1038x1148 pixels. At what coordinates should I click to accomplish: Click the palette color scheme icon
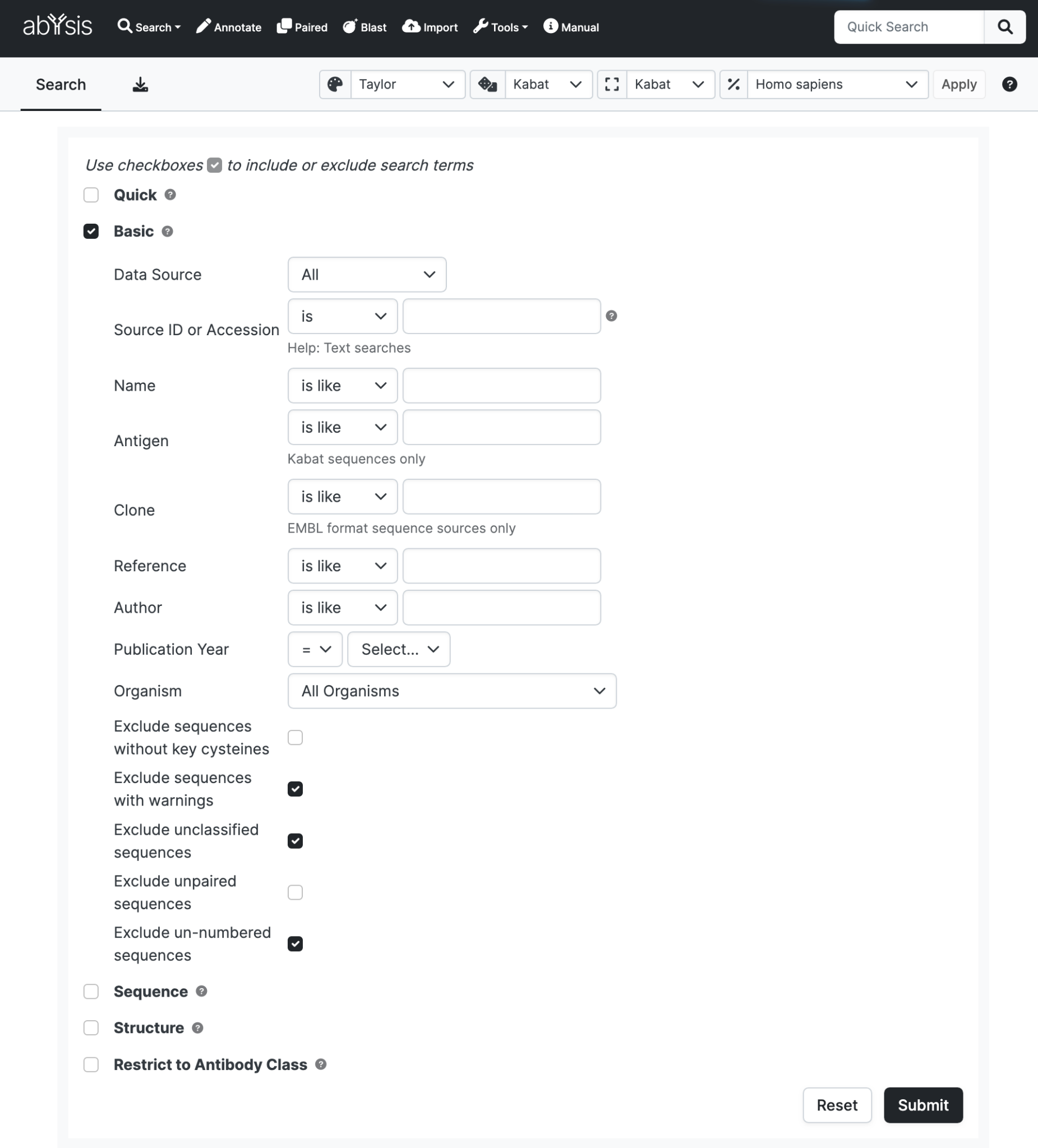(335, 84)
